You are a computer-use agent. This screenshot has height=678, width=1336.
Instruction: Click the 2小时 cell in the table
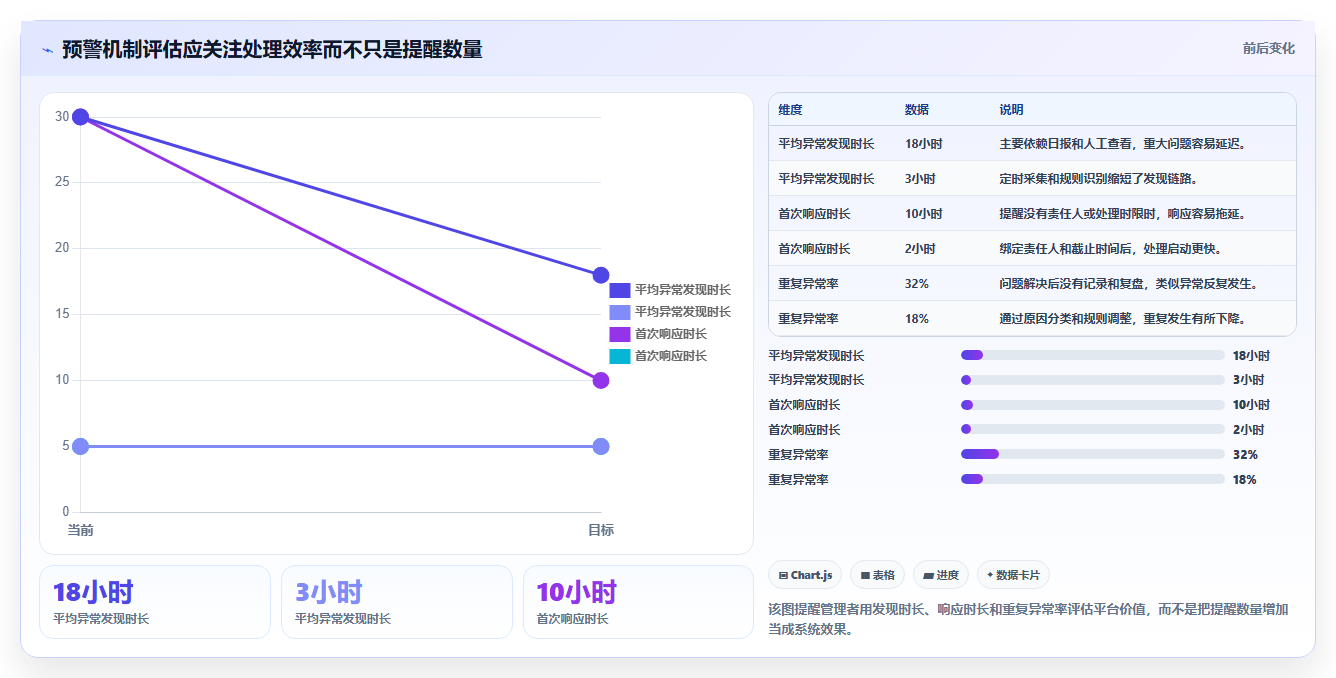coord(920,249)
